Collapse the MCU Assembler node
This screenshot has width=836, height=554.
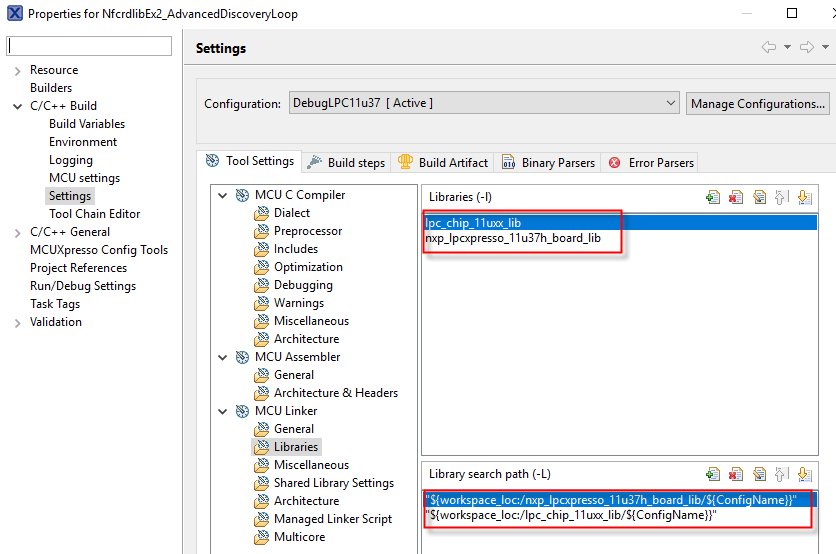tap(223, 357)
